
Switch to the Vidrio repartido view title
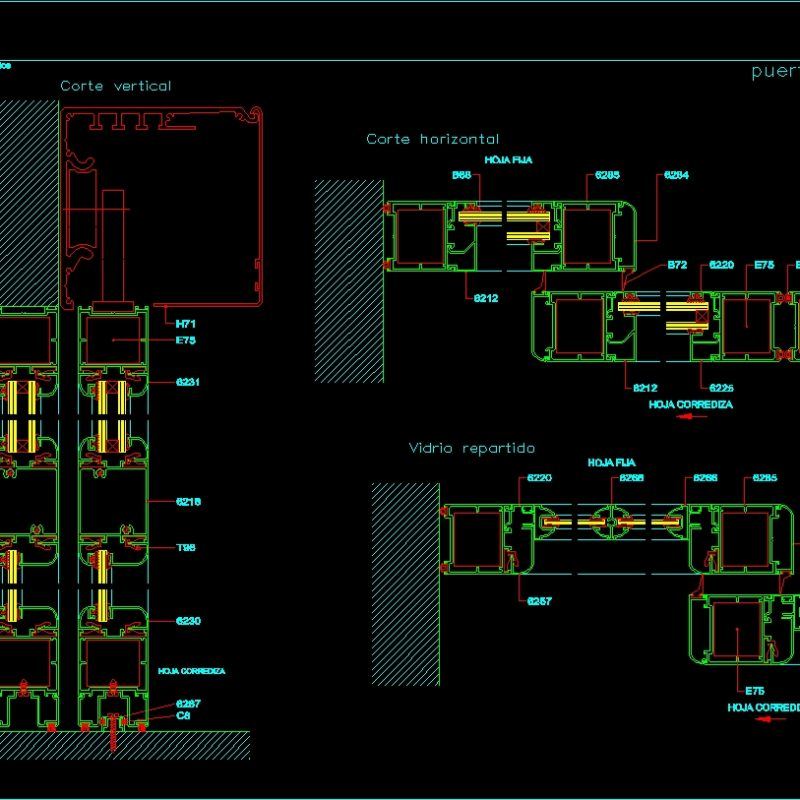pyautogui.click(x=472, y=447)
